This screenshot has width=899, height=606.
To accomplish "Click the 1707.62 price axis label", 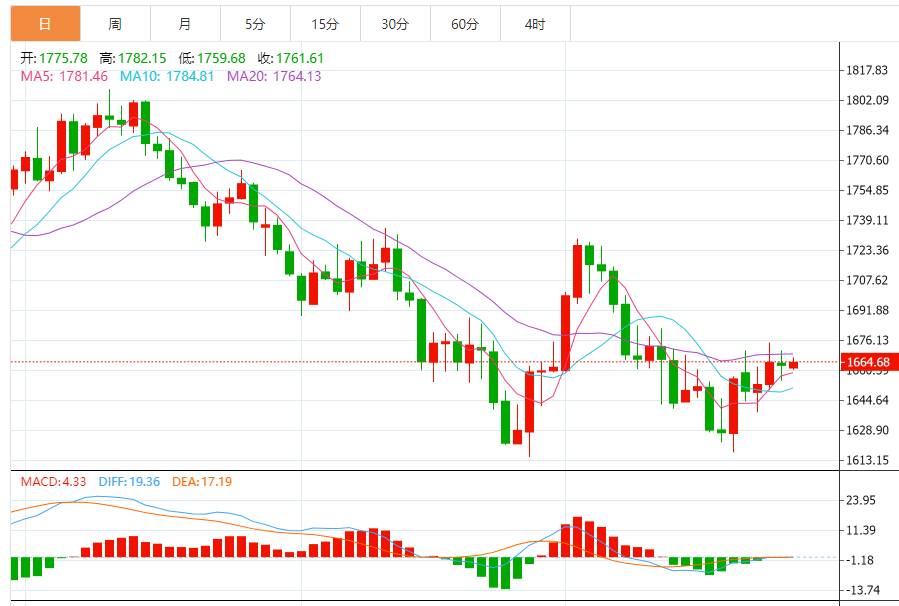I will click(867, 280).
